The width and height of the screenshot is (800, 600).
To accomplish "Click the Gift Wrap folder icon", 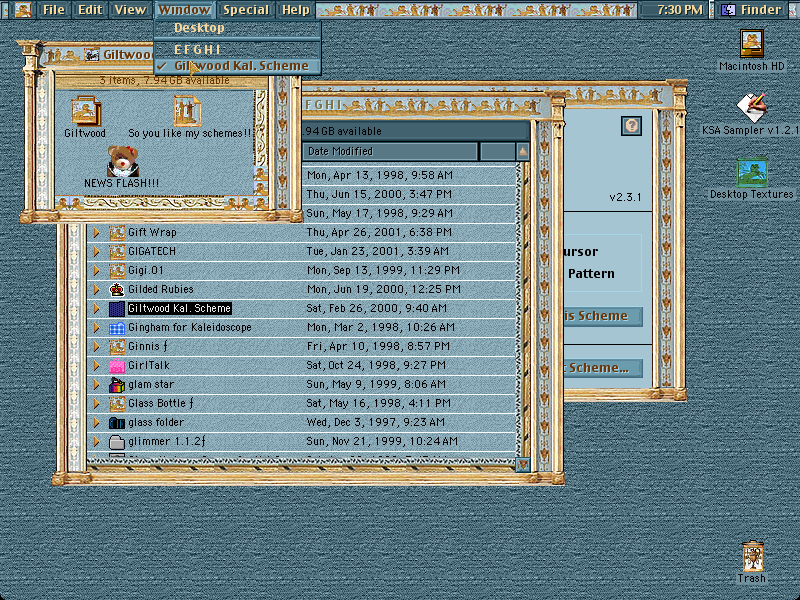I will pyautogui.click(x=117, y=233).
